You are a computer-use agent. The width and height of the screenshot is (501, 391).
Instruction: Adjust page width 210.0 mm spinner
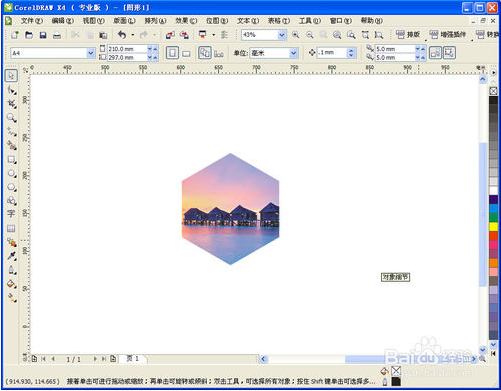point(152,49)
